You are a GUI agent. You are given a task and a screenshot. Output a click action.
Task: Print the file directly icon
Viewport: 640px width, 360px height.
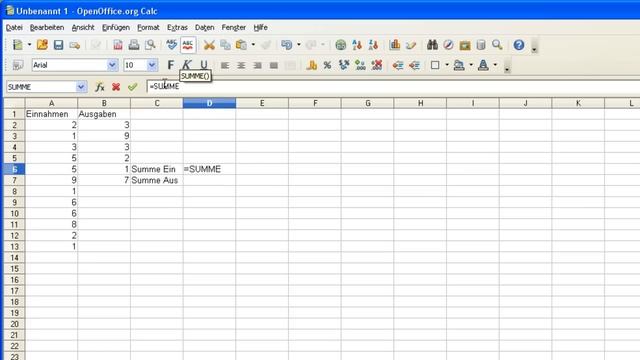pos(134,45)
